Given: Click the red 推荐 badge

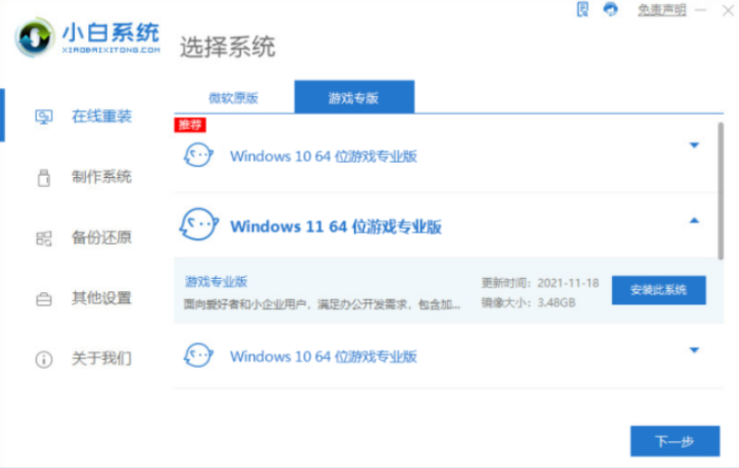Looking at the screenshot, I should point(190,125).
